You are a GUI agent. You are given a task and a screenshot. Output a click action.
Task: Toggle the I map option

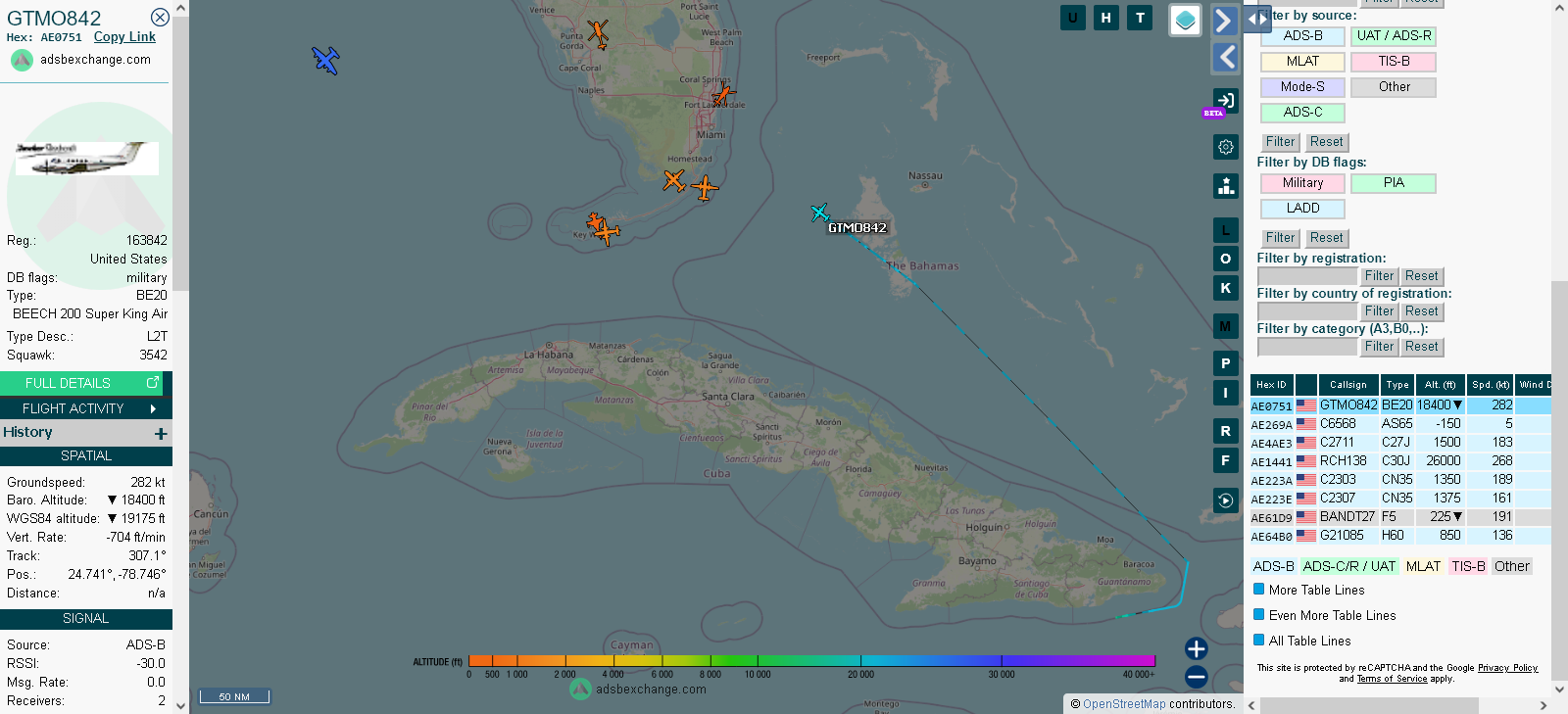1225,393
